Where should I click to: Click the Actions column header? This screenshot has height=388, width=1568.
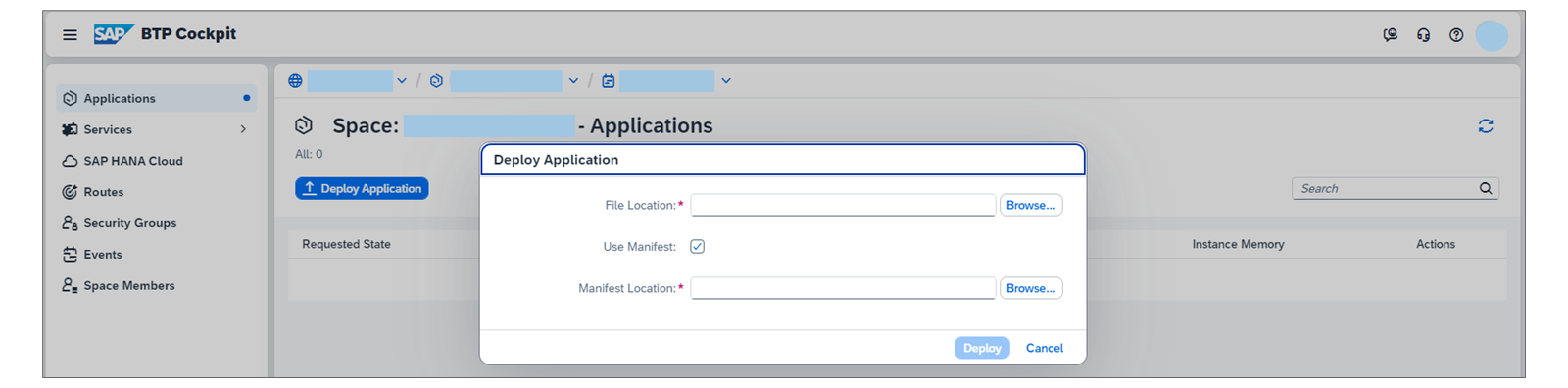[x=1436, y=244]
